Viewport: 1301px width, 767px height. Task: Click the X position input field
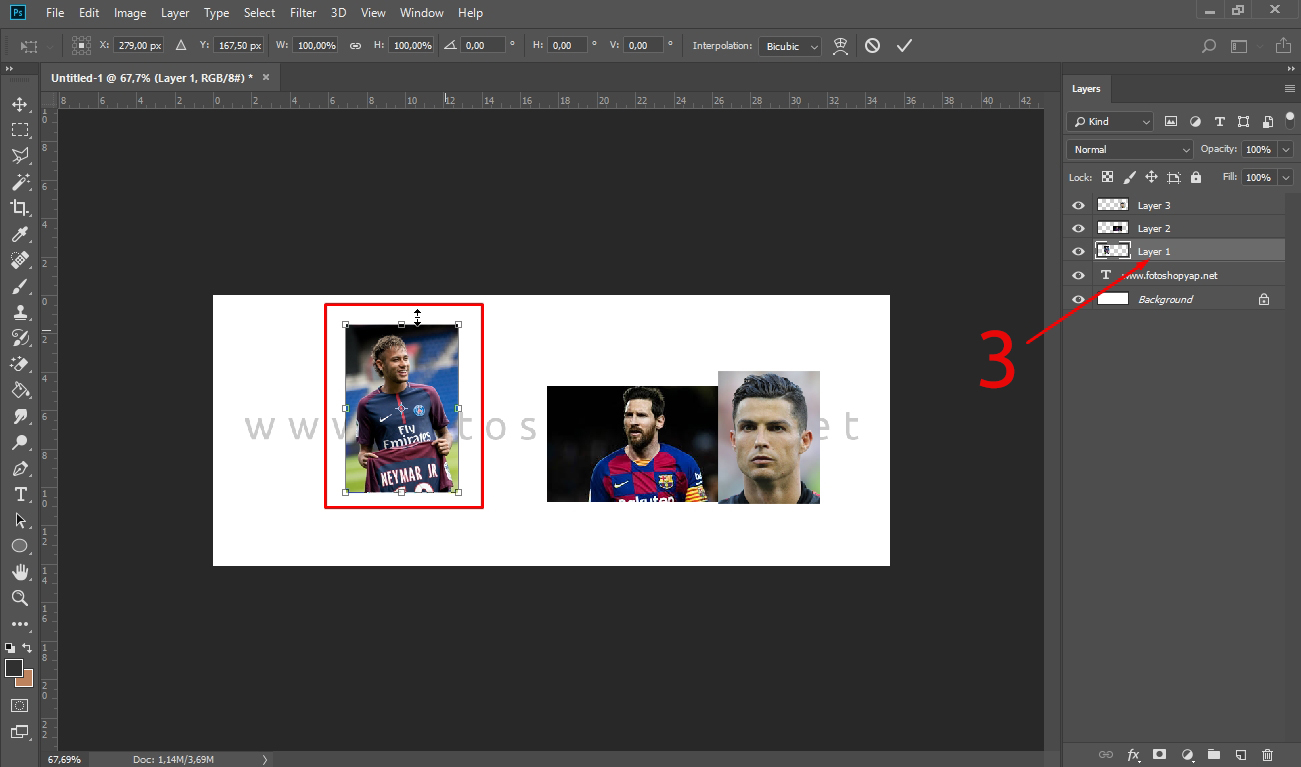coord(139,46)
